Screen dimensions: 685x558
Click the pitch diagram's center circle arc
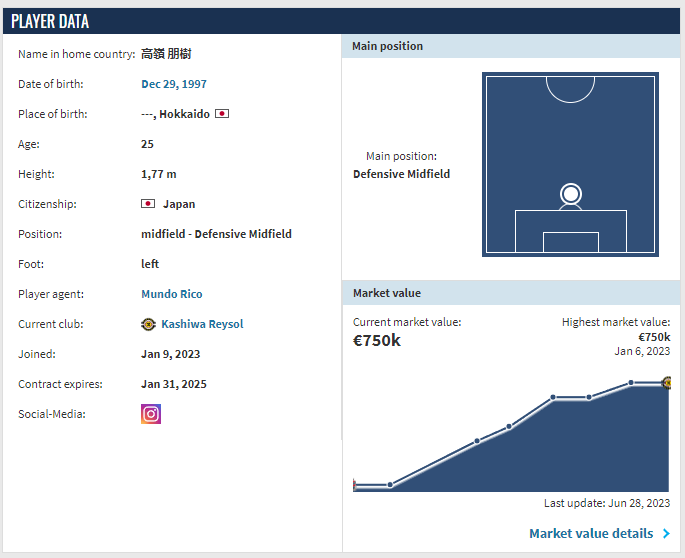coord(570,90)
